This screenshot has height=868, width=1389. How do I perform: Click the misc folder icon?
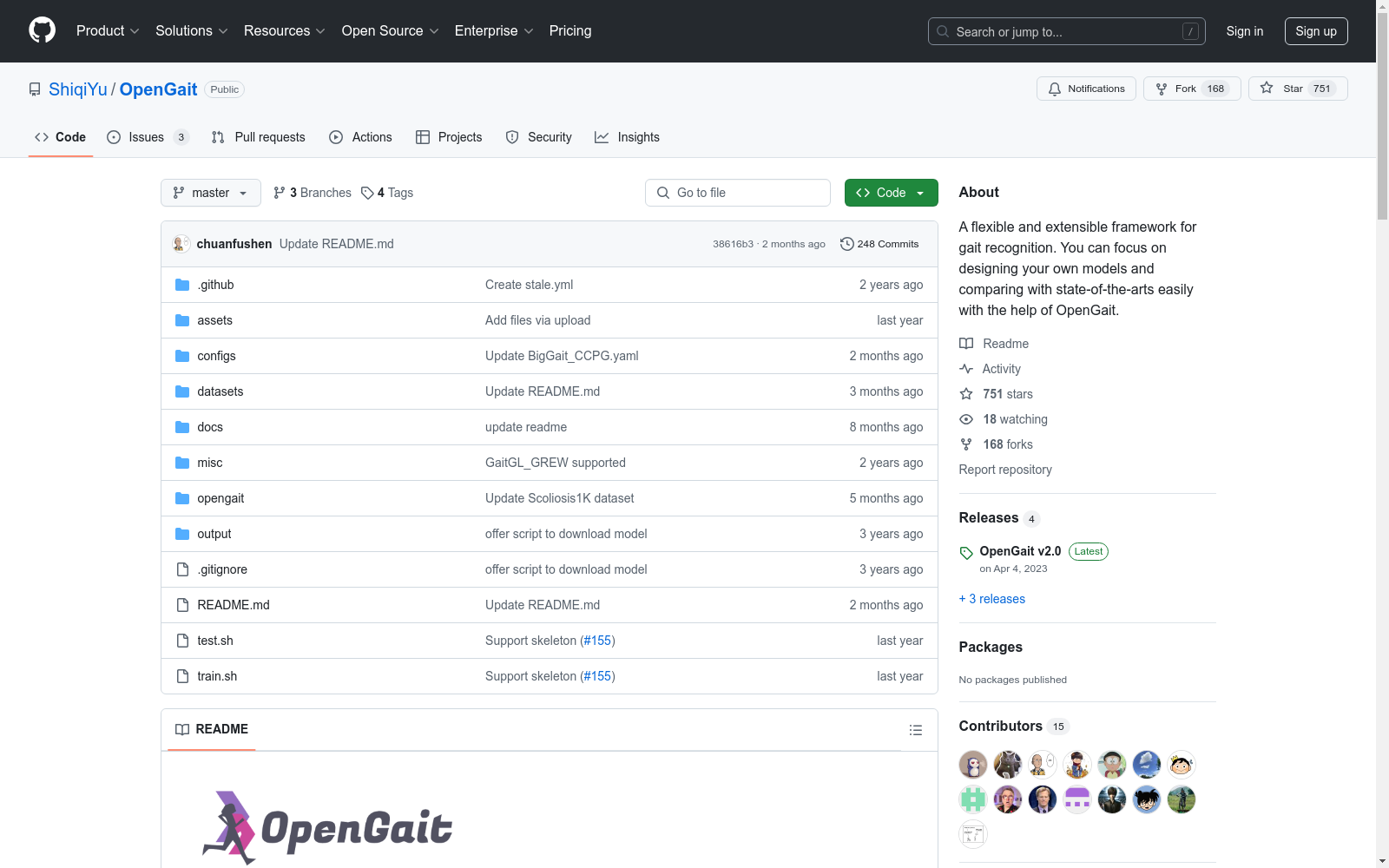[x=182, y=463]
